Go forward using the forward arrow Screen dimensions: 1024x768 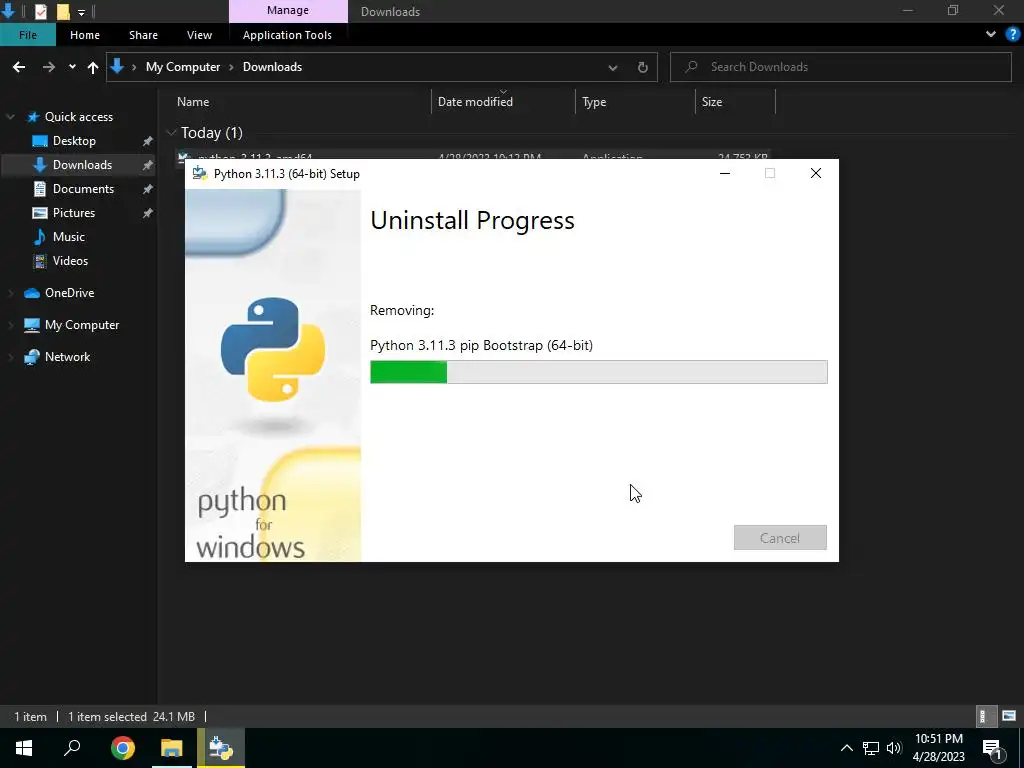49,67
